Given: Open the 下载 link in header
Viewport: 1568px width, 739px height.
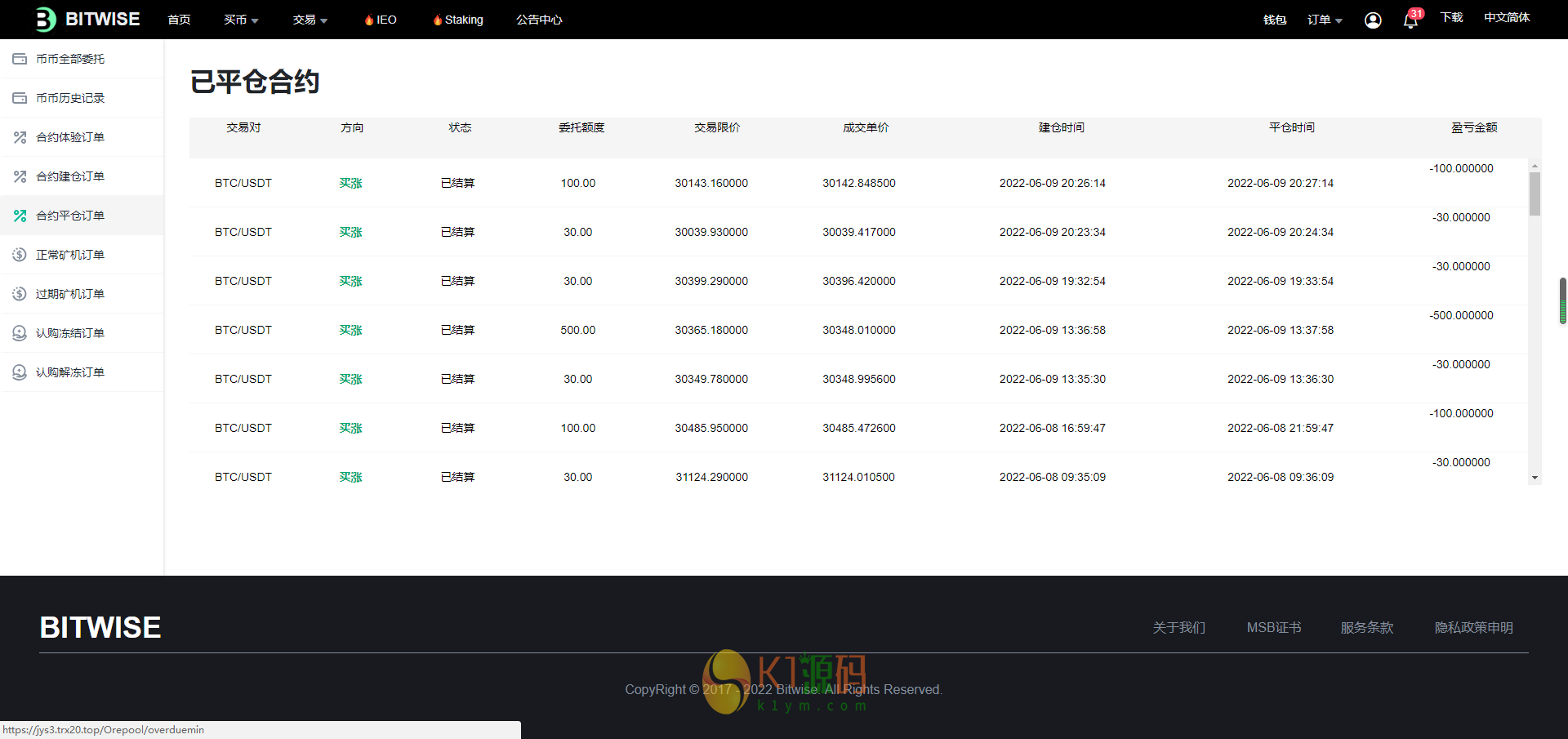Looking at the screenshot, I should coord(1451,18).
